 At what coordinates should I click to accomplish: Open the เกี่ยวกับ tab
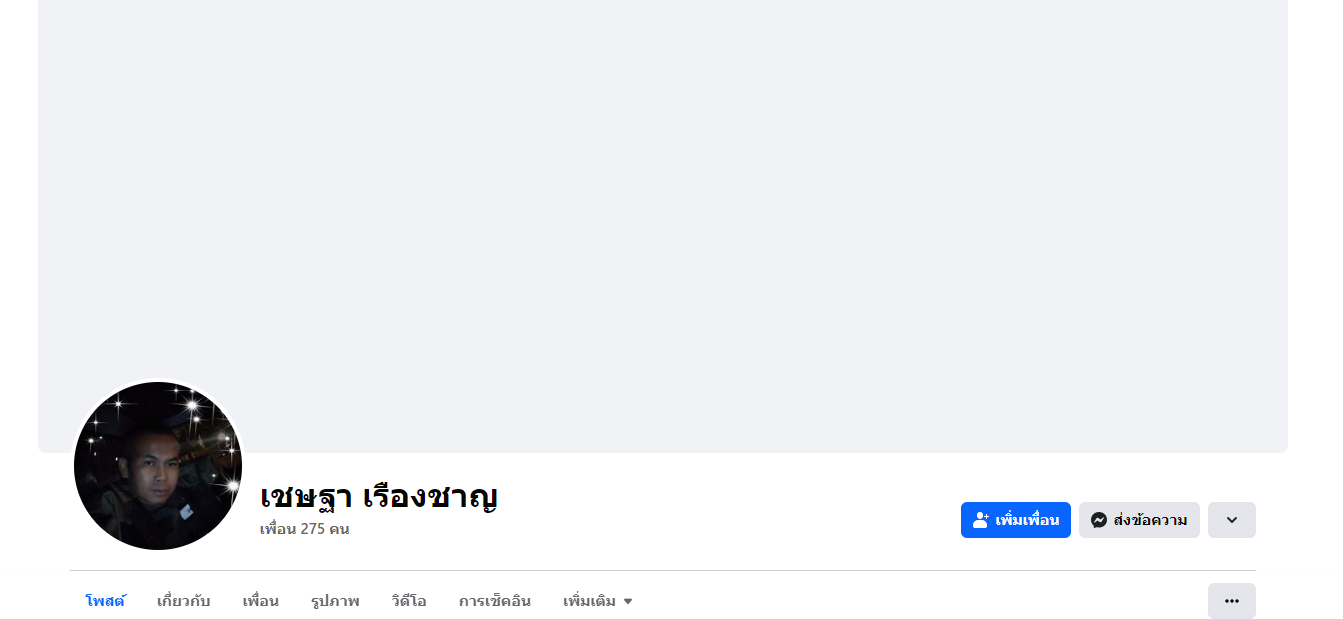coord(183,601)
